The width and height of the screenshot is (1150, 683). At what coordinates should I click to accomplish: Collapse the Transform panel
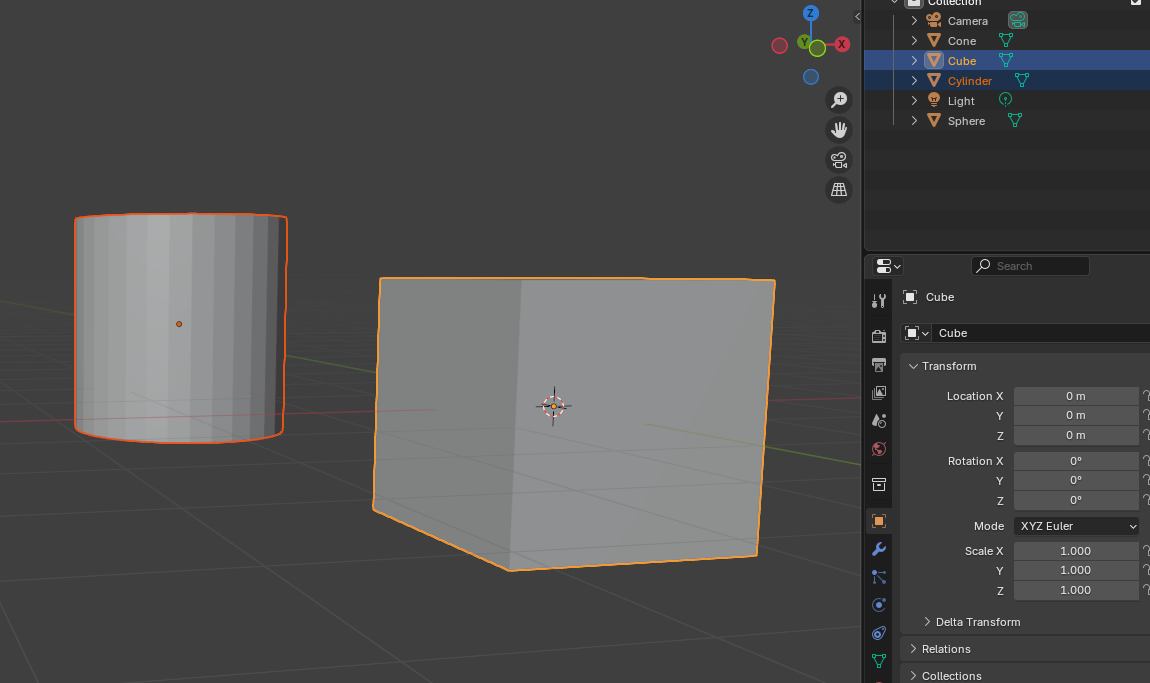[x=913, y=366]
